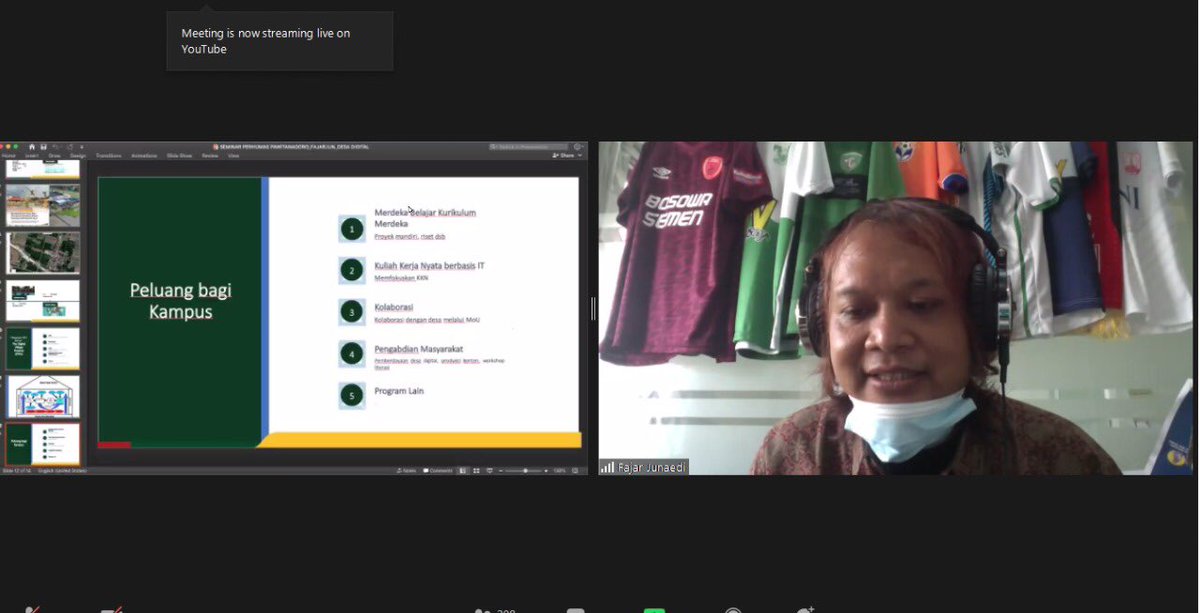
Task: Open the Home tab in PowerPoint ribbon
Action: point(9,156)
